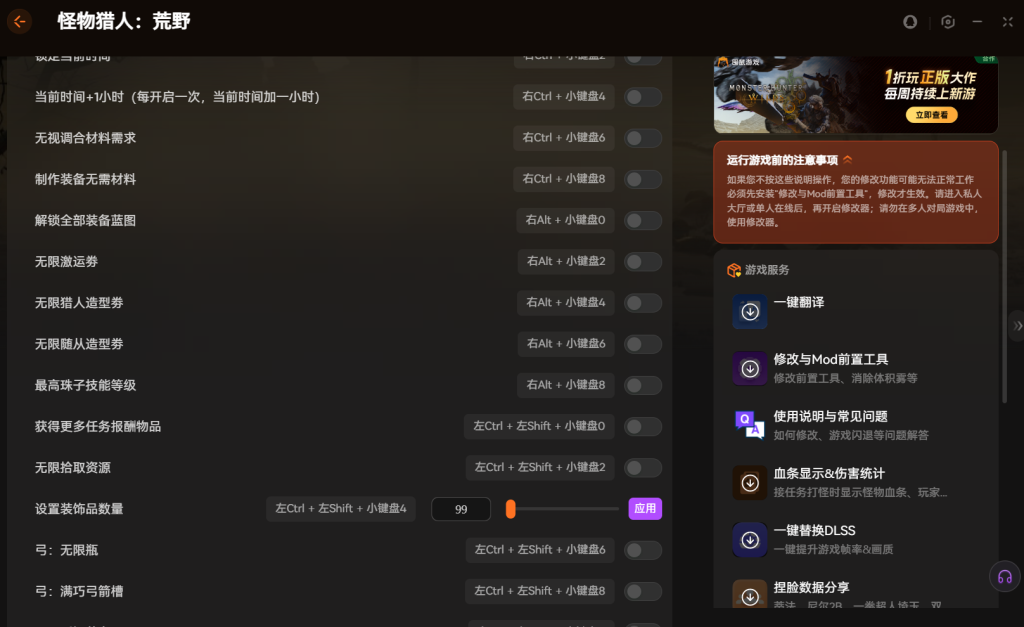The image size is (1024, 627).
Task: Download the 一键翻译 translation service
Action: (750, 311)
